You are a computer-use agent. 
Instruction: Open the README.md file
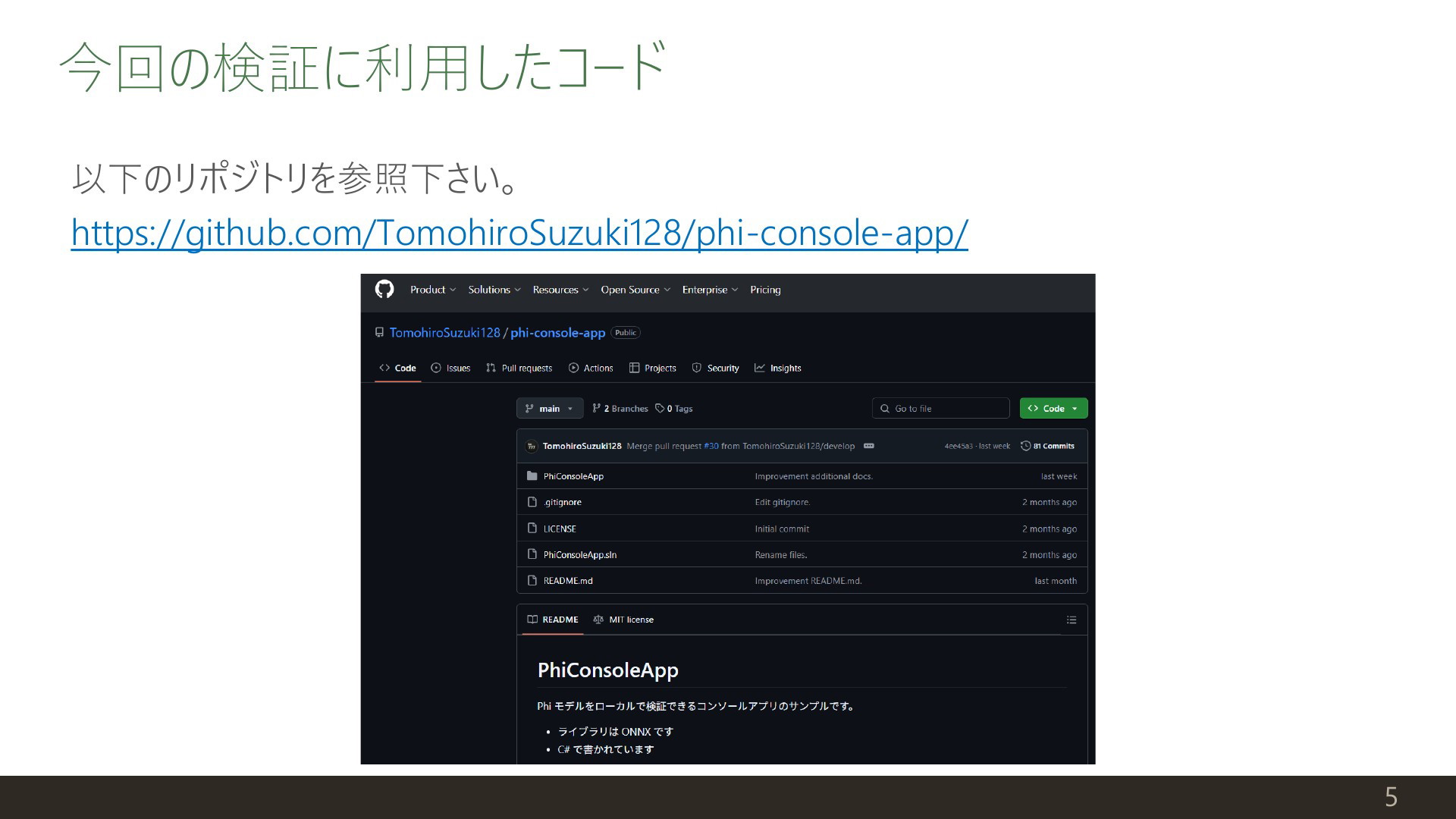point(568,581)
